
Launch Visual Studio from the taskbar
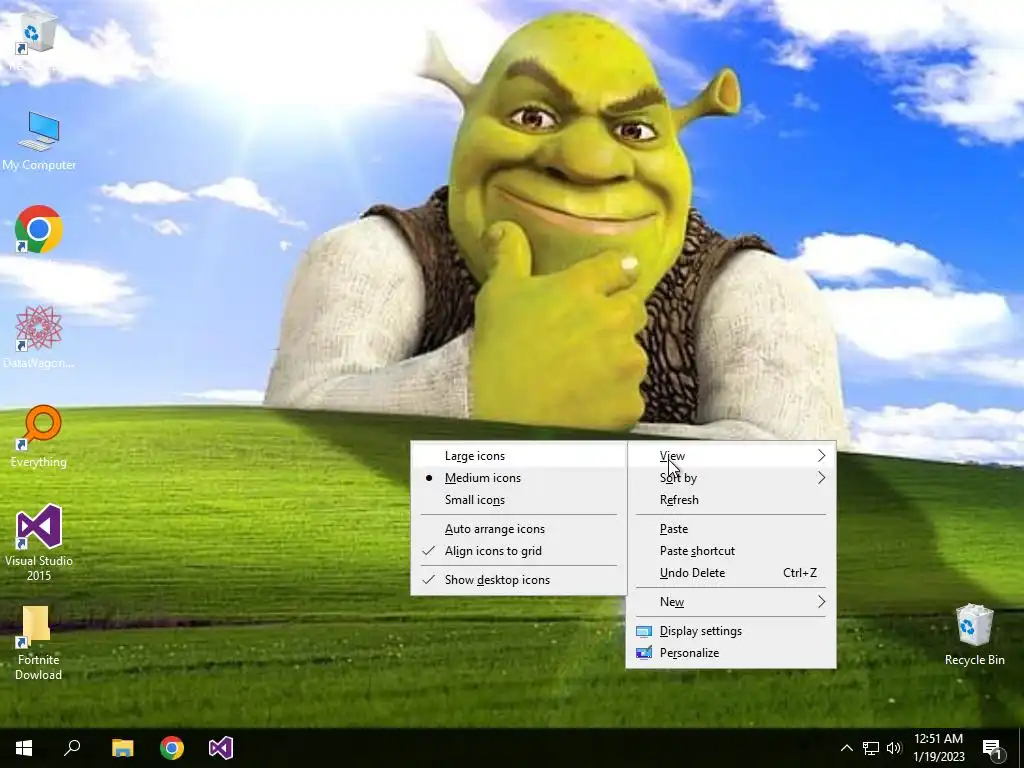221,748
